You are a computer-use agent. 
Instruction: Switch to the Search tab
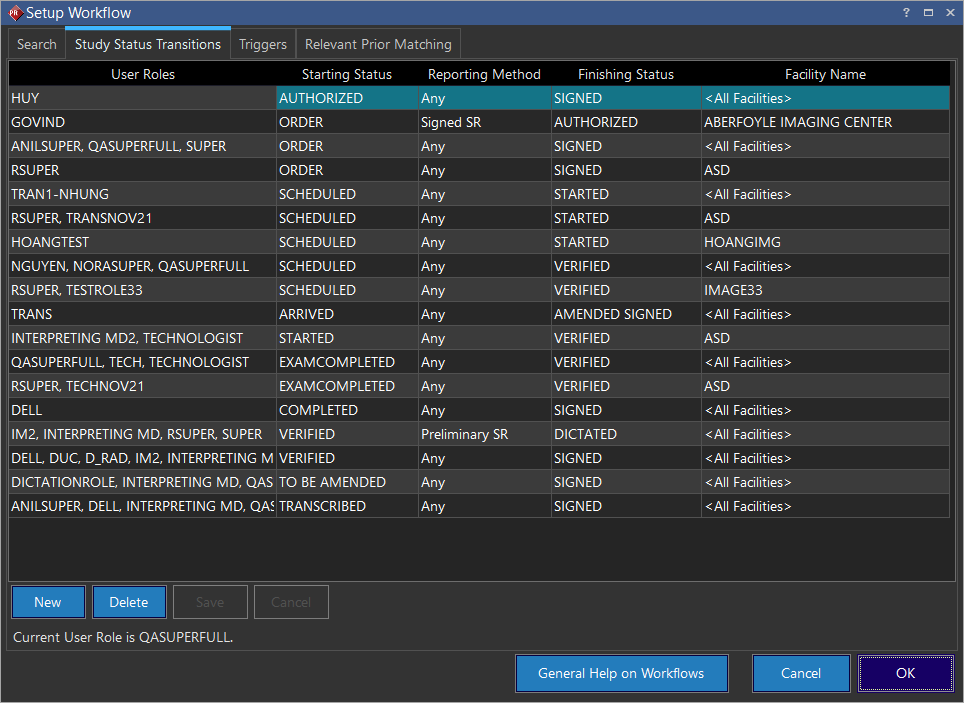(37, 44)
